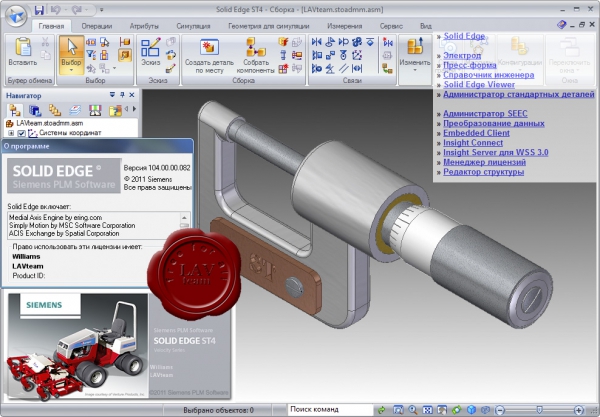This screenshot has height=417, width=600.
Task: Open the selection filter funnel icon
Action: (91, 55)
